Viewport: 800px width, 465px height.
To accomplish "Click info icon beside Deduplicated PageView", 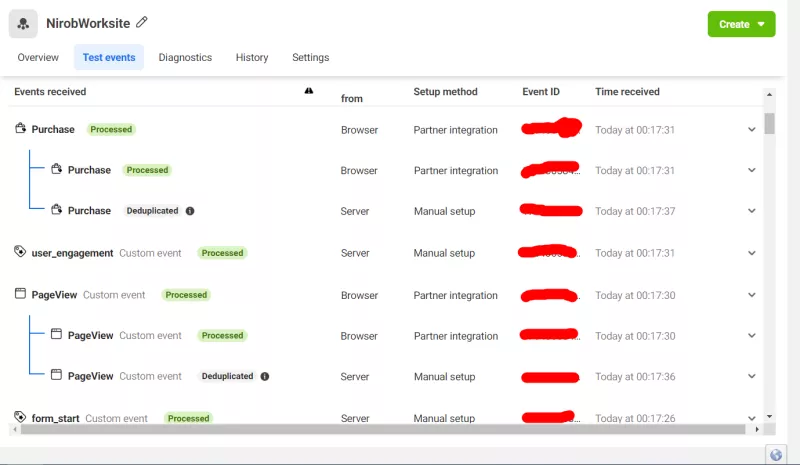I will pyautogui.click(x=265, y=376).
